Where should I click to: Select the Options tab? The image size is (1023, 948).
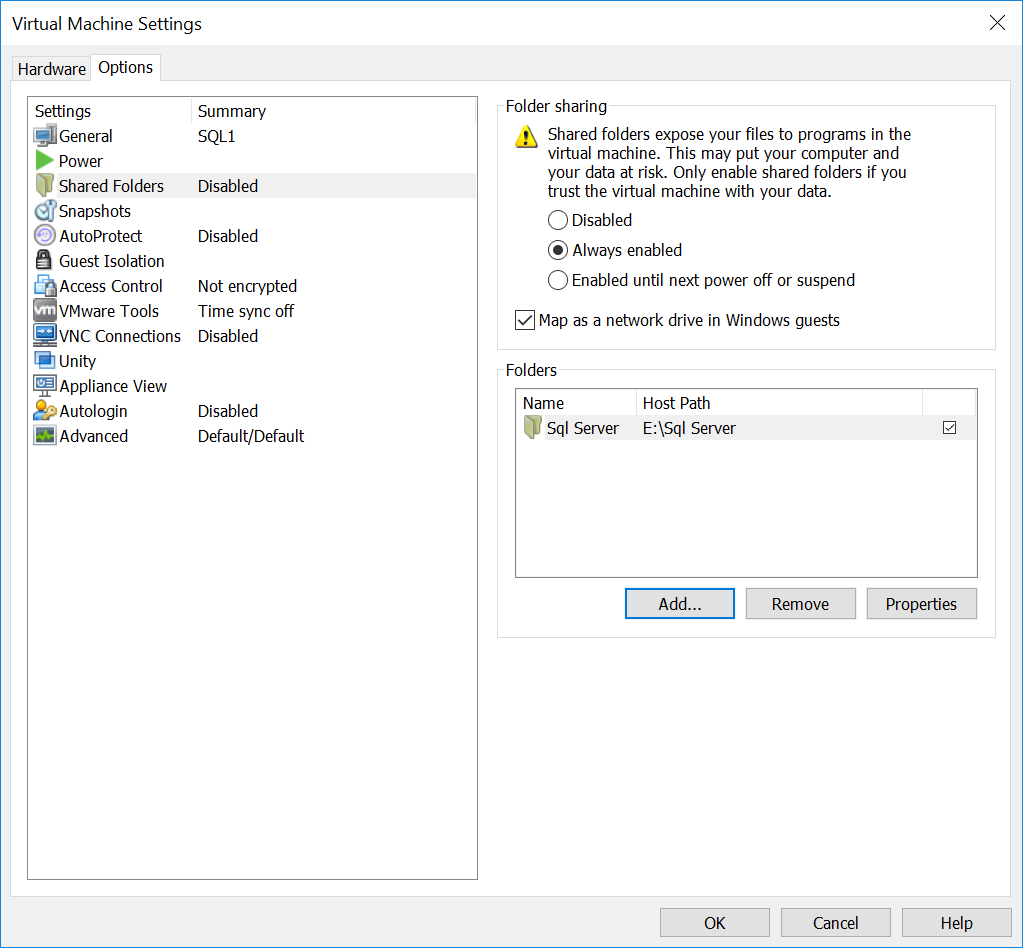click(x=125, y=67)
